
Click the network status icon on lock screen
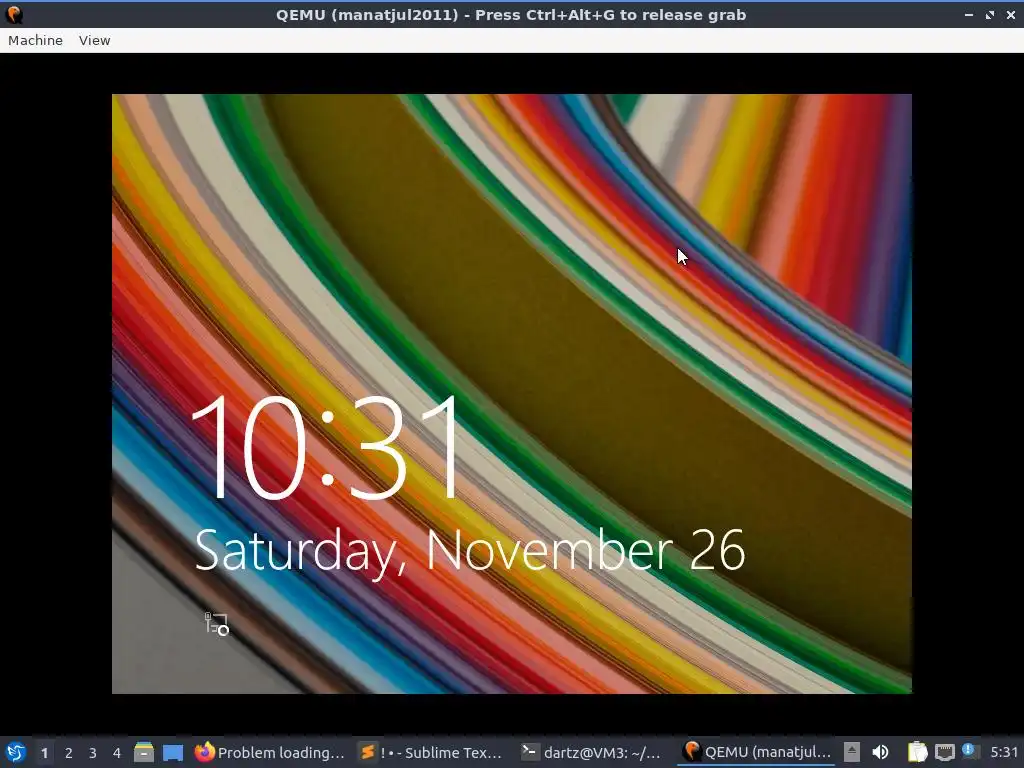(217, 624)
